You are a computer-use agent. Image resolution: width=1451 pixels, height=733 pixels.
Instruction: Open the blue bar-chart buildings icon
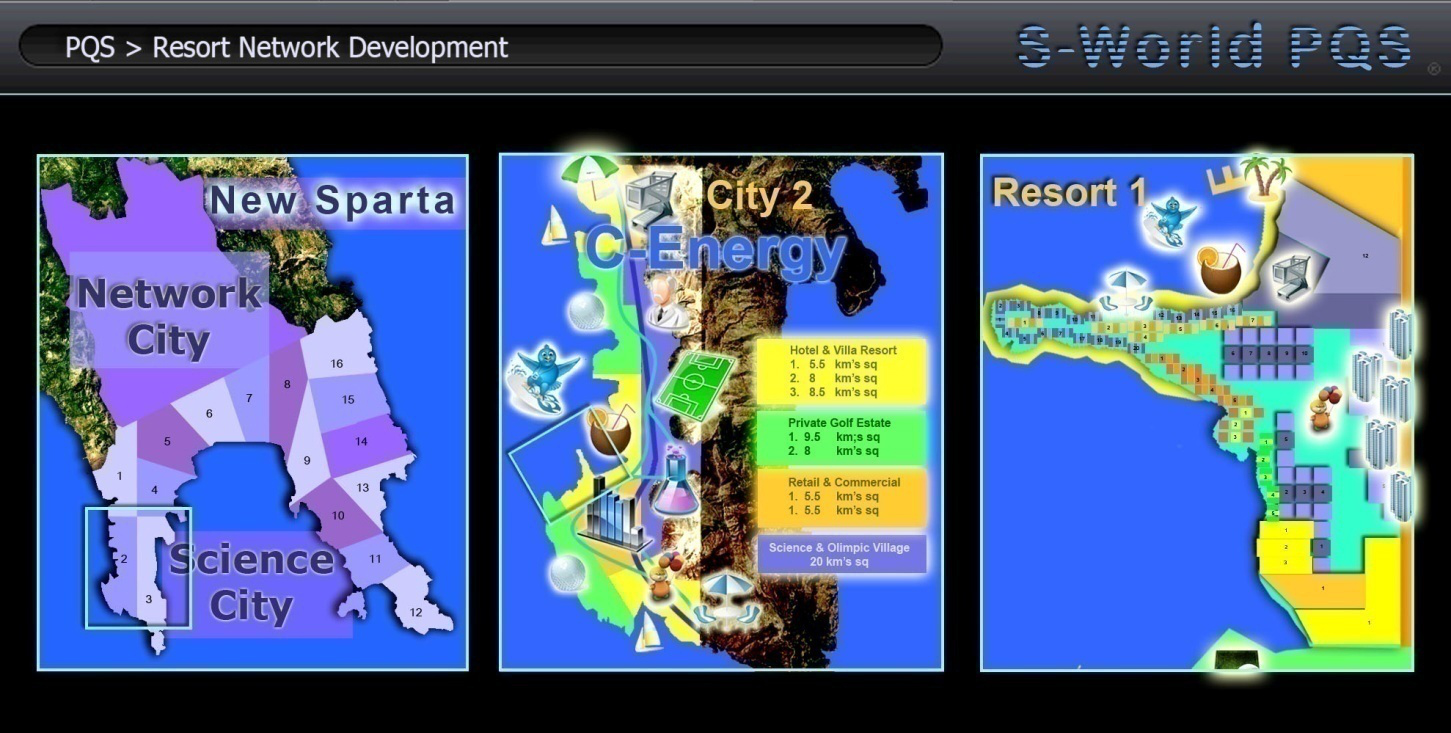click(613, 513)
